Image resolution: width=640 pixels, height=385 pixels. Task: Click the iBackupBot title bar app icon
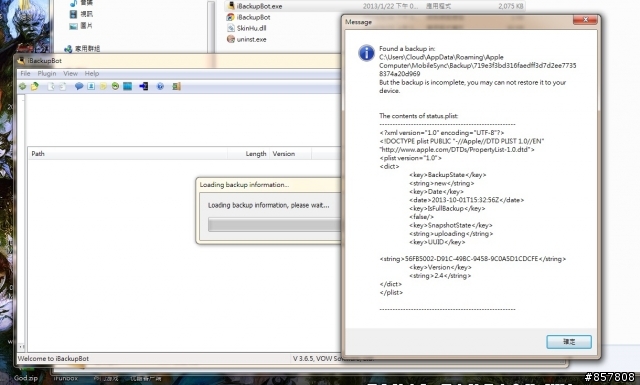tap(21, 60)
